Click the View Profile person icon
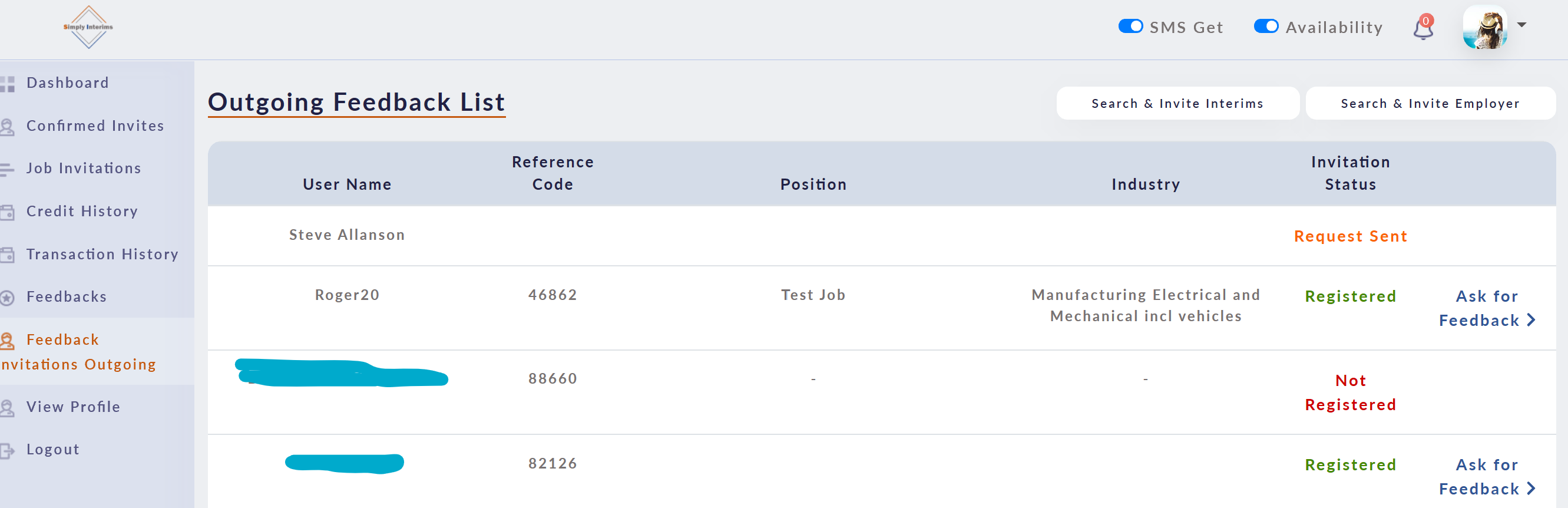Screen dimensions: 1568x508 coord(7,407)
